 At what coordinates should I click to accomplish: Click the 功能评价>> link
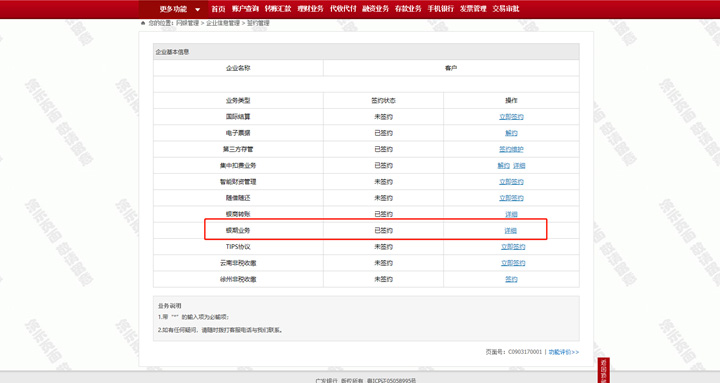point(564,352)
